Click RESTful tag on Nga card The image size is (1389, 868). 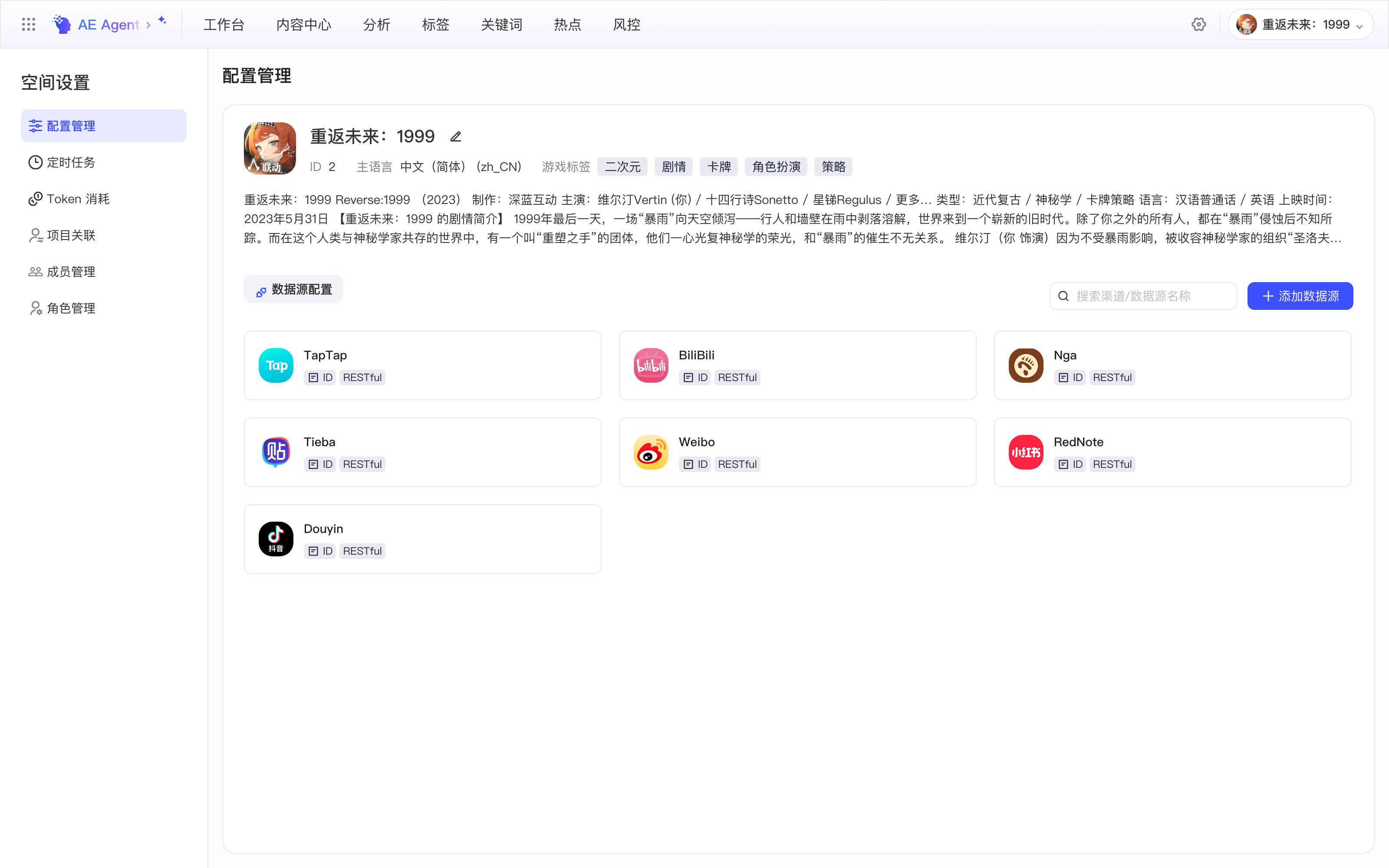pyautogui.click(x=1112, y=377)
